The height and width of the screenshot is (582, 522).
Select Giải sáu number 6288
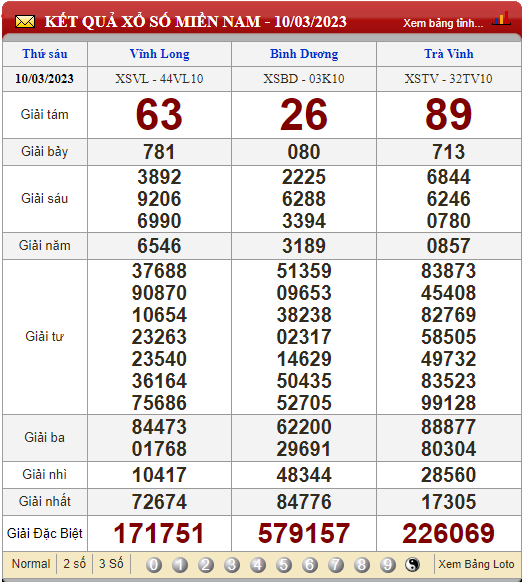pyautogui.click(x=304, y=199)
